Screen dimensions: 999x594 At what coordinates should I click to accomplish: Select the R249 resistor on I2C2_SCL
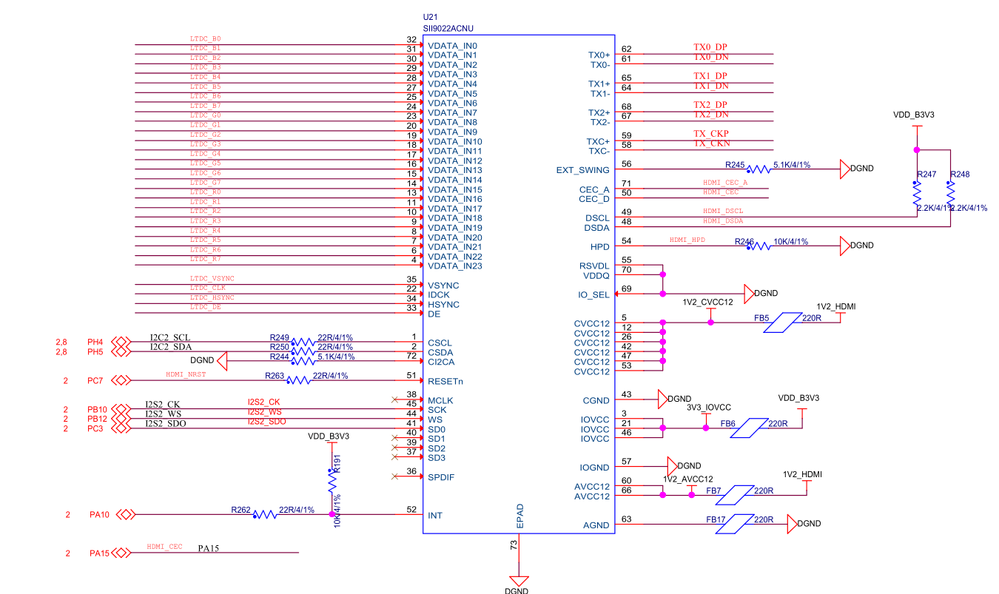(x=303, y=342)
